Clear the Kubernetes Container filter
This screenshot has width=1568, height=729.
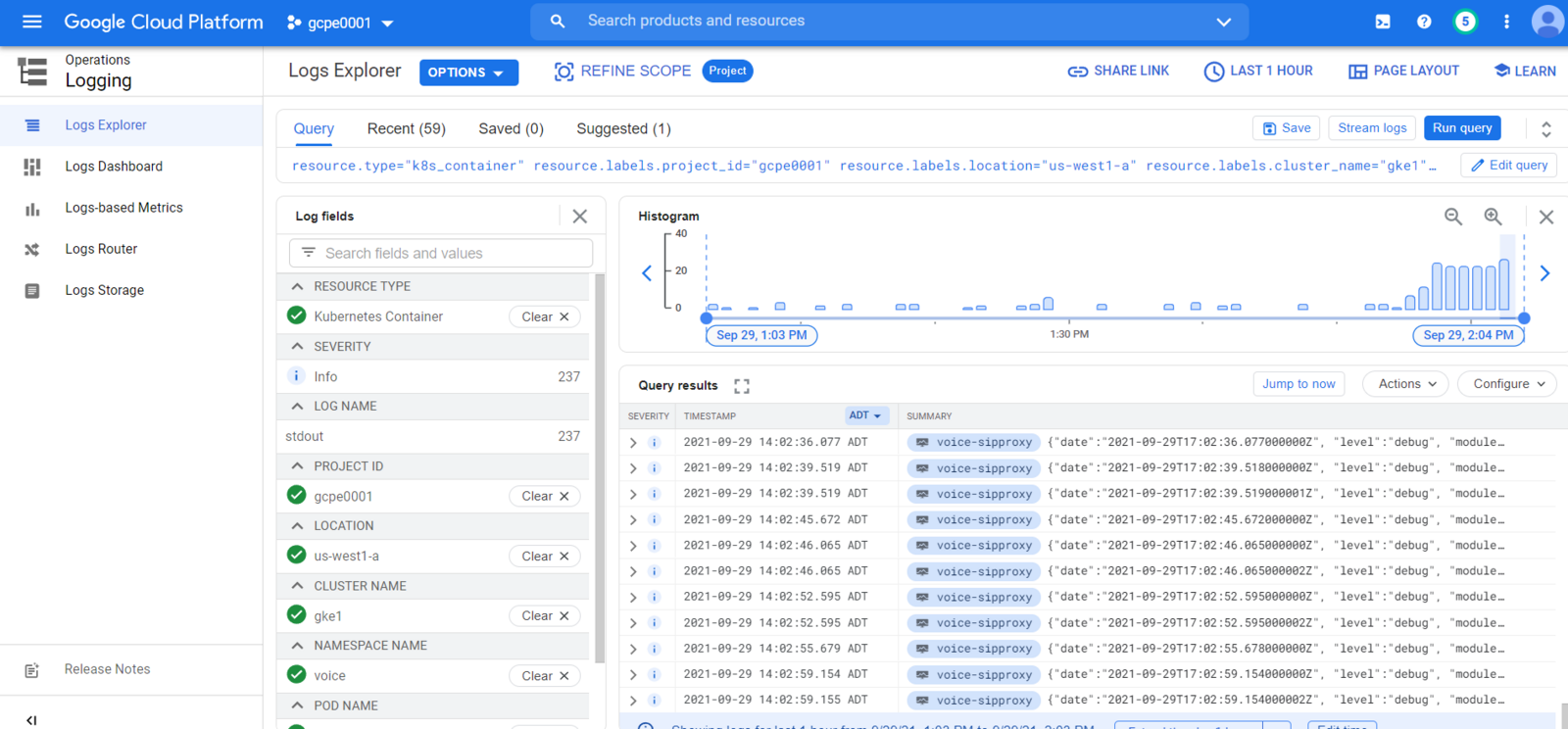[545, 316]
